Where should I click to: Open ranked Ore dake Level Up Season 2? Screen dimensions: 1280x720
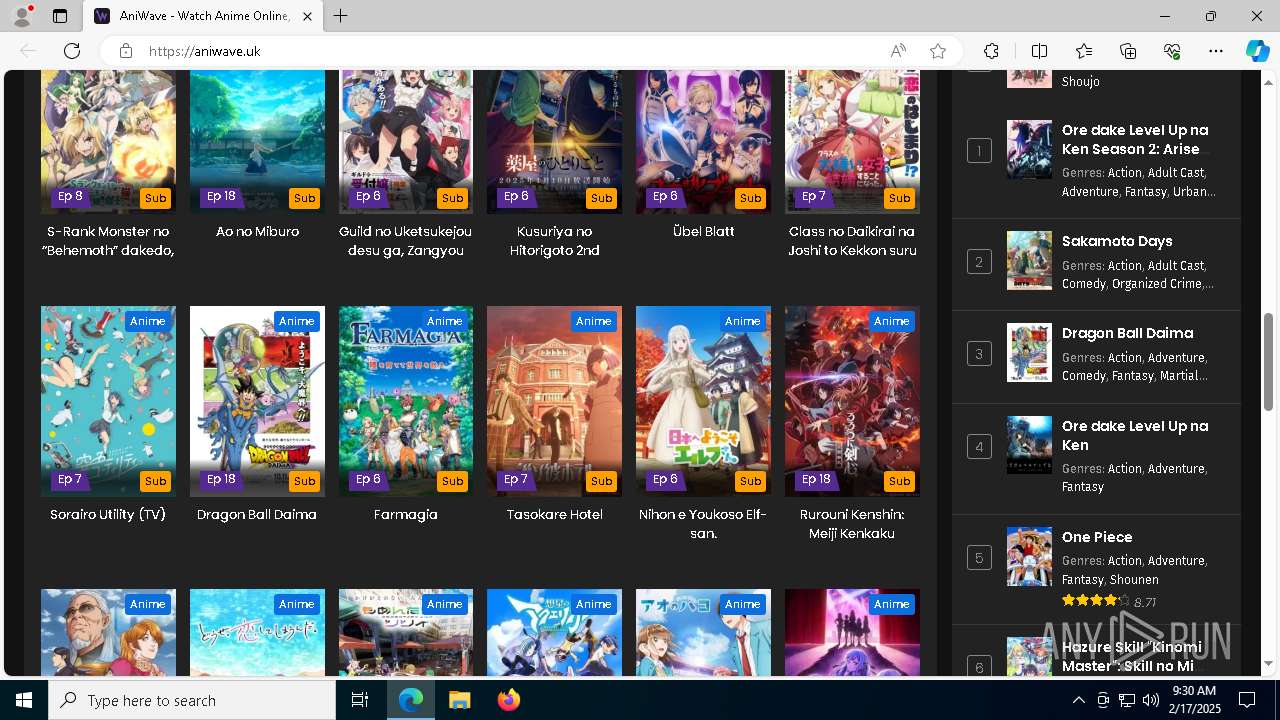(1135, 139)
